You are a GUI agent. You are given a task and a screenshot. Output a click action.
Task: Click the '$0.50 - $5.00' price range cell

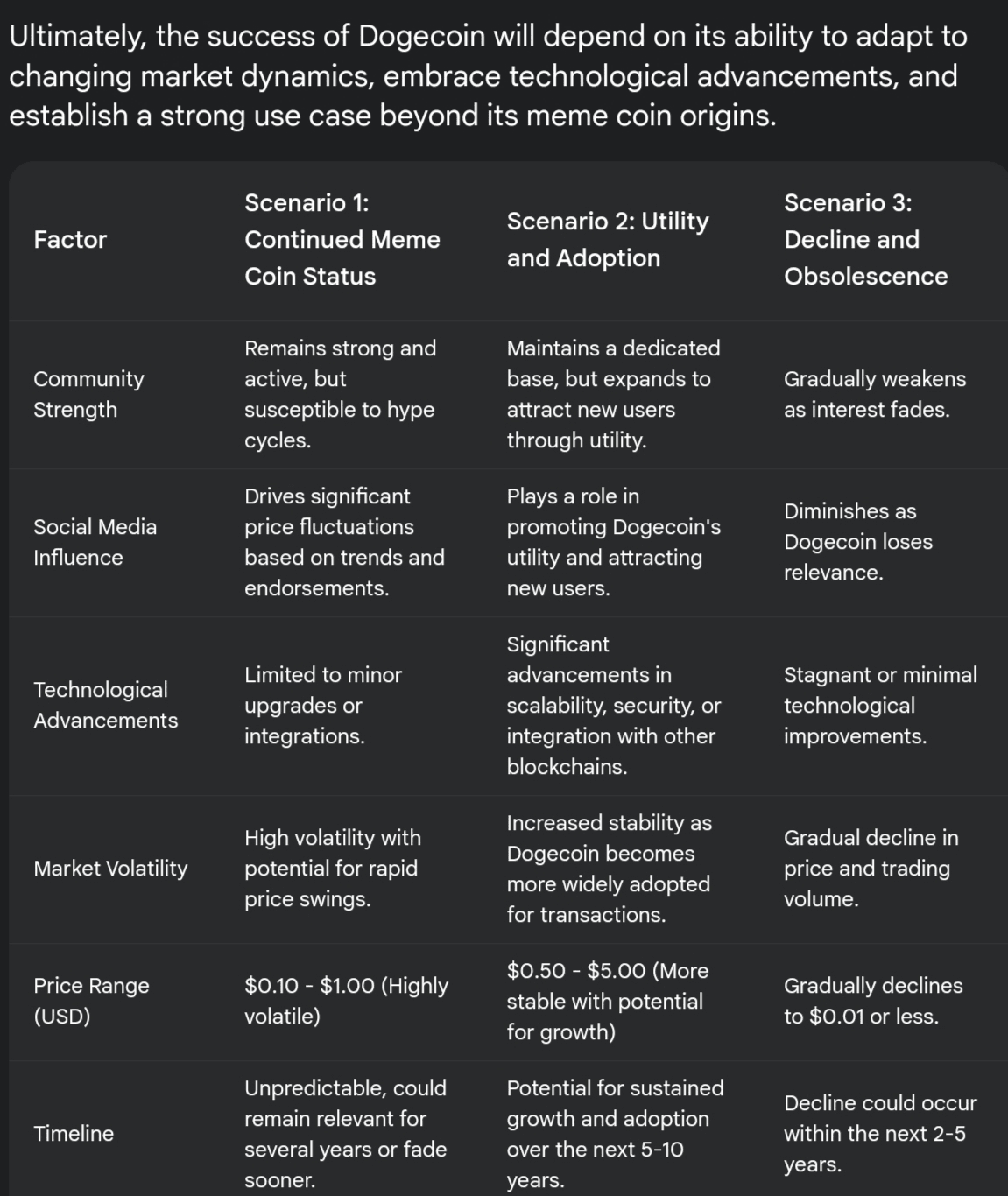(608, 1001)
